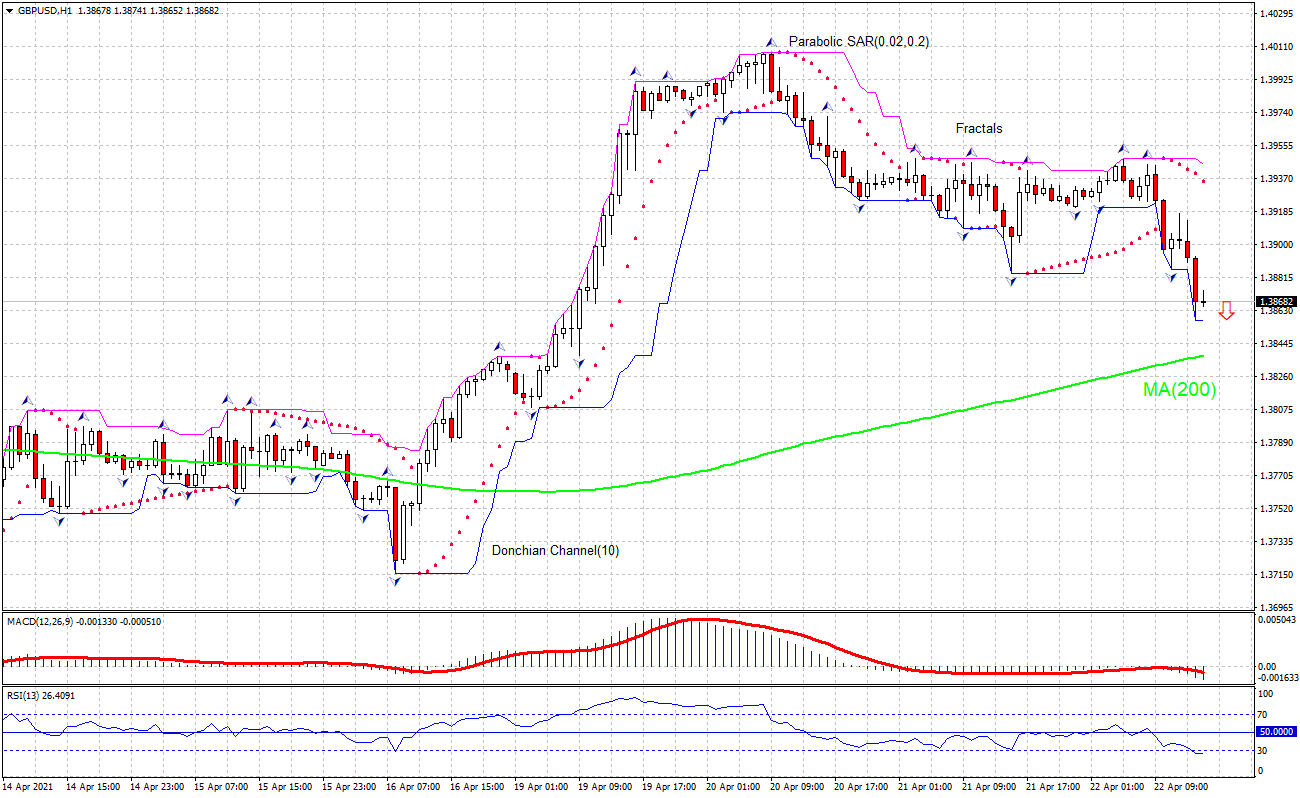Select the 22 Apr 09:00 time label

click(1180, 787)
